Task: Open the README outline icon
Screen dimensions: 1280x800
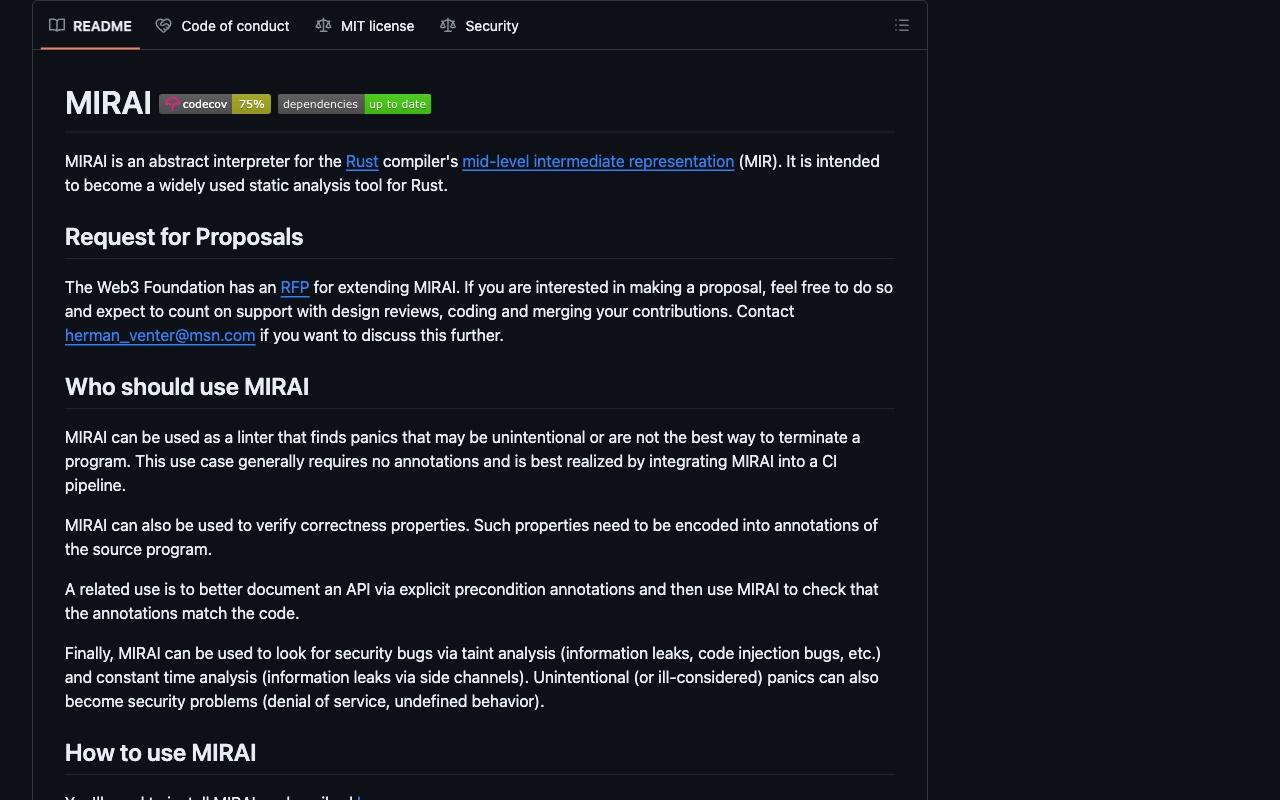Action: tap(902, 26)
